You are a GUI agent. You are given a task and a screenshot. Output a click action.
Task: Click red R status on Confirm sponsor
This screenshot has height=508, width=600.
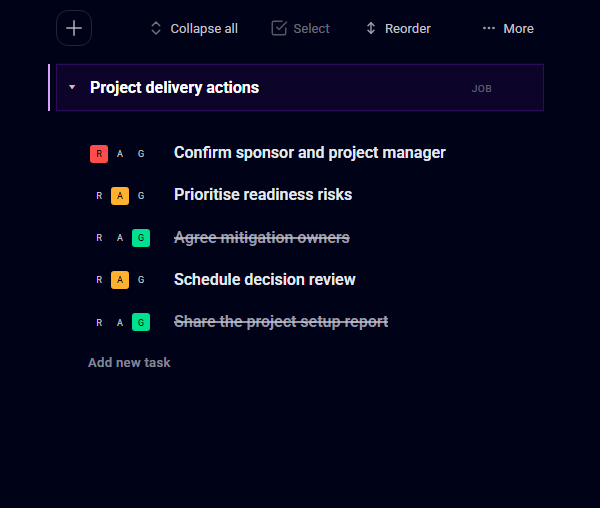pyautogui.click(x=99, y=154)
